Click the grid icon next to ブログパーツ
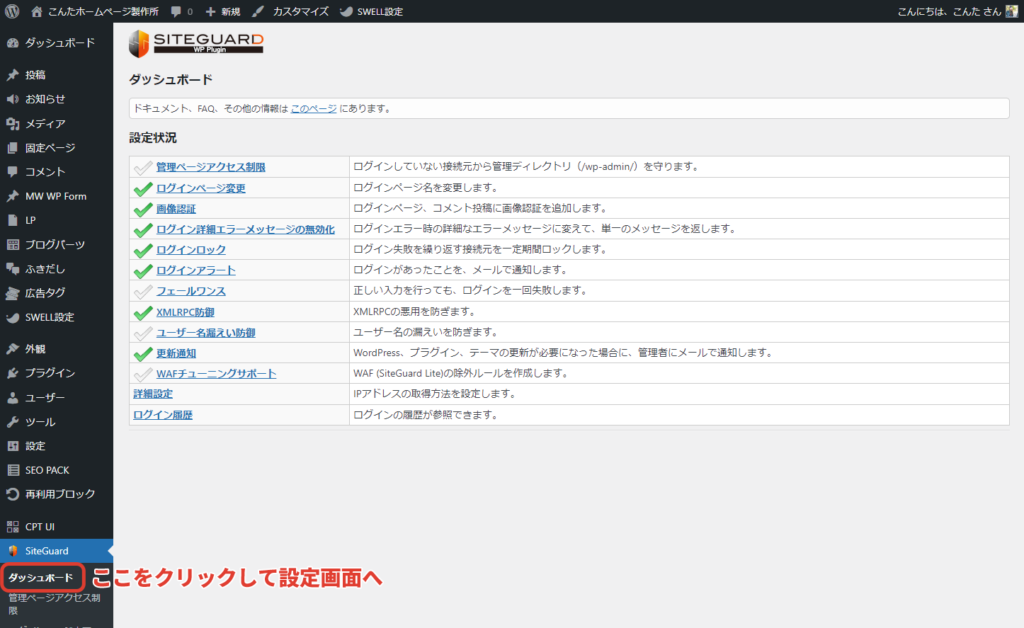The width and height of the screenshot is (1024, 628). click(x=12, y=244)
